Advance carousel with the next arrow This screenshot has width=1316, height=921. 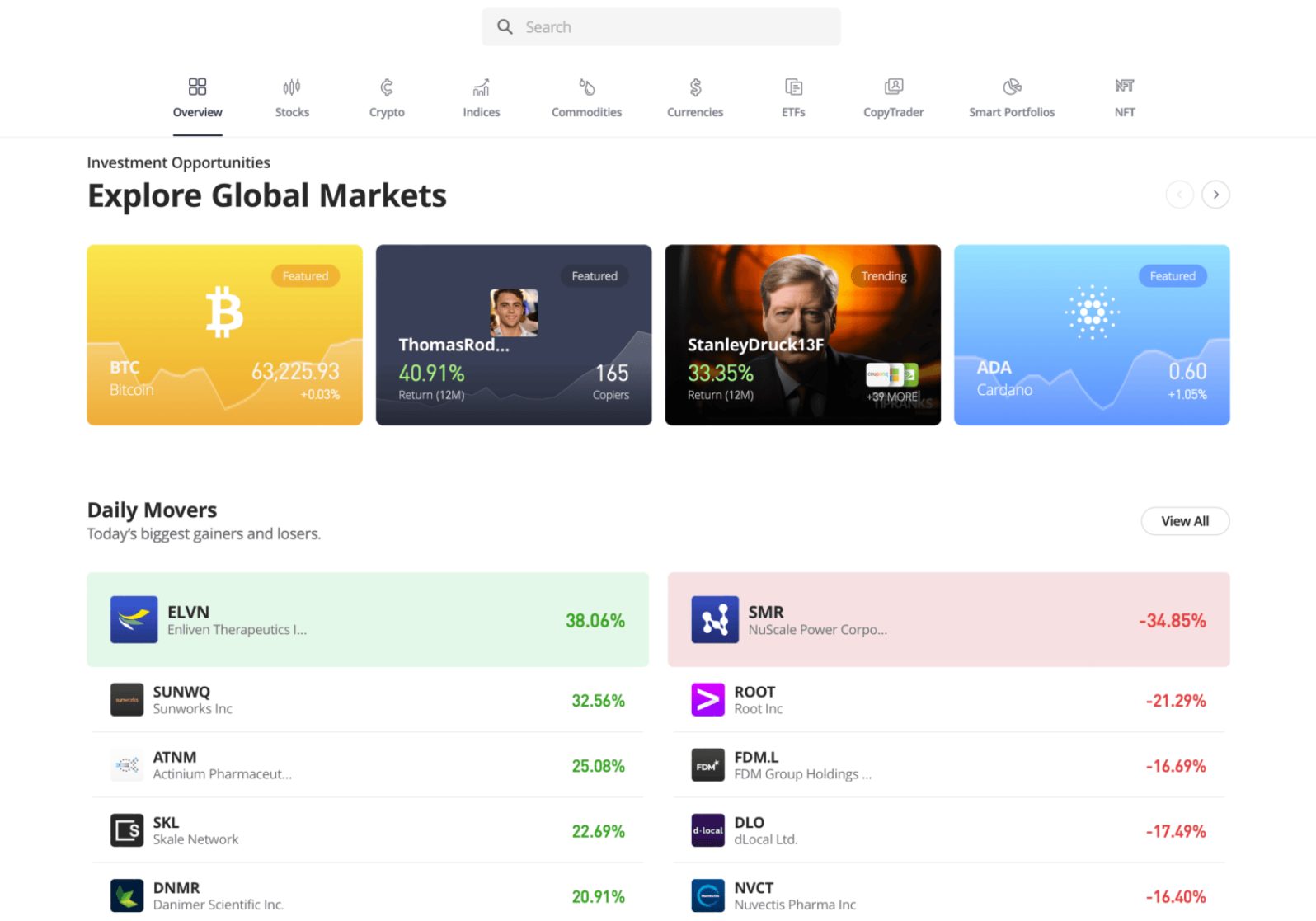[x=1215, y=195]
